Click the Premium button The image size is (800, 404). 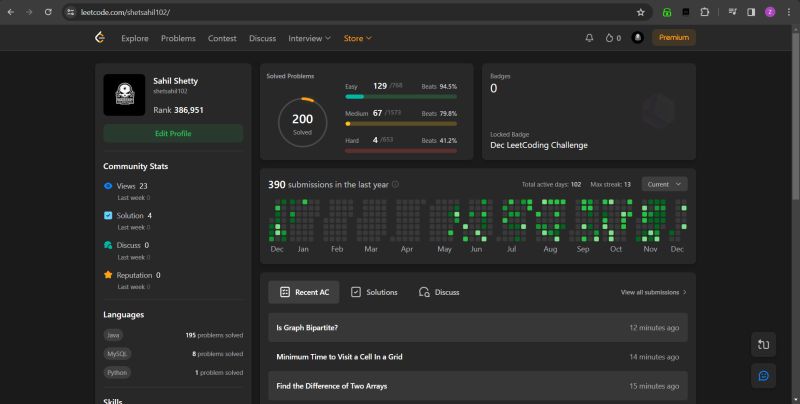(673, 37)
